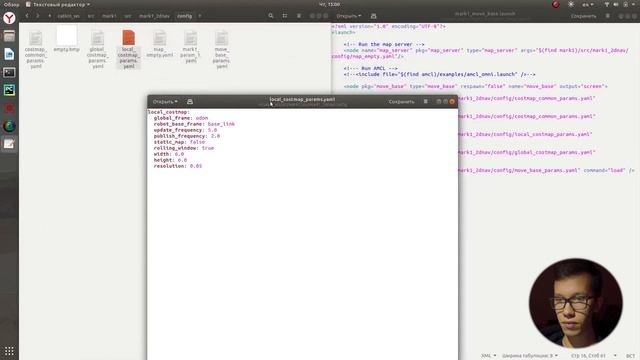640x360 pixels.
Task: Launch LibreOffice Writer from the dock
Action: 9,54
